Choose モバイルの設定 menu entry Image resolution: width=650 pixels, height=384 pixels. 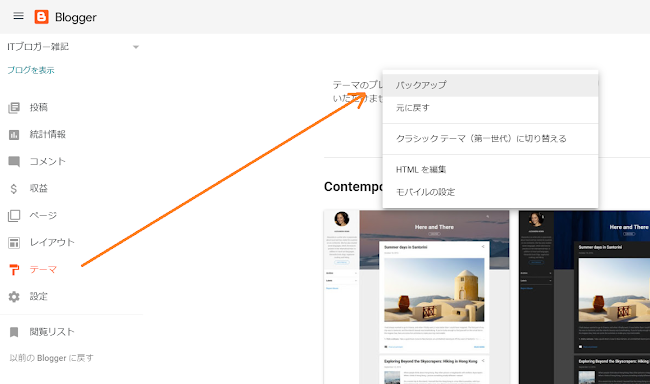pyautogui.click(x=490, y=192)
